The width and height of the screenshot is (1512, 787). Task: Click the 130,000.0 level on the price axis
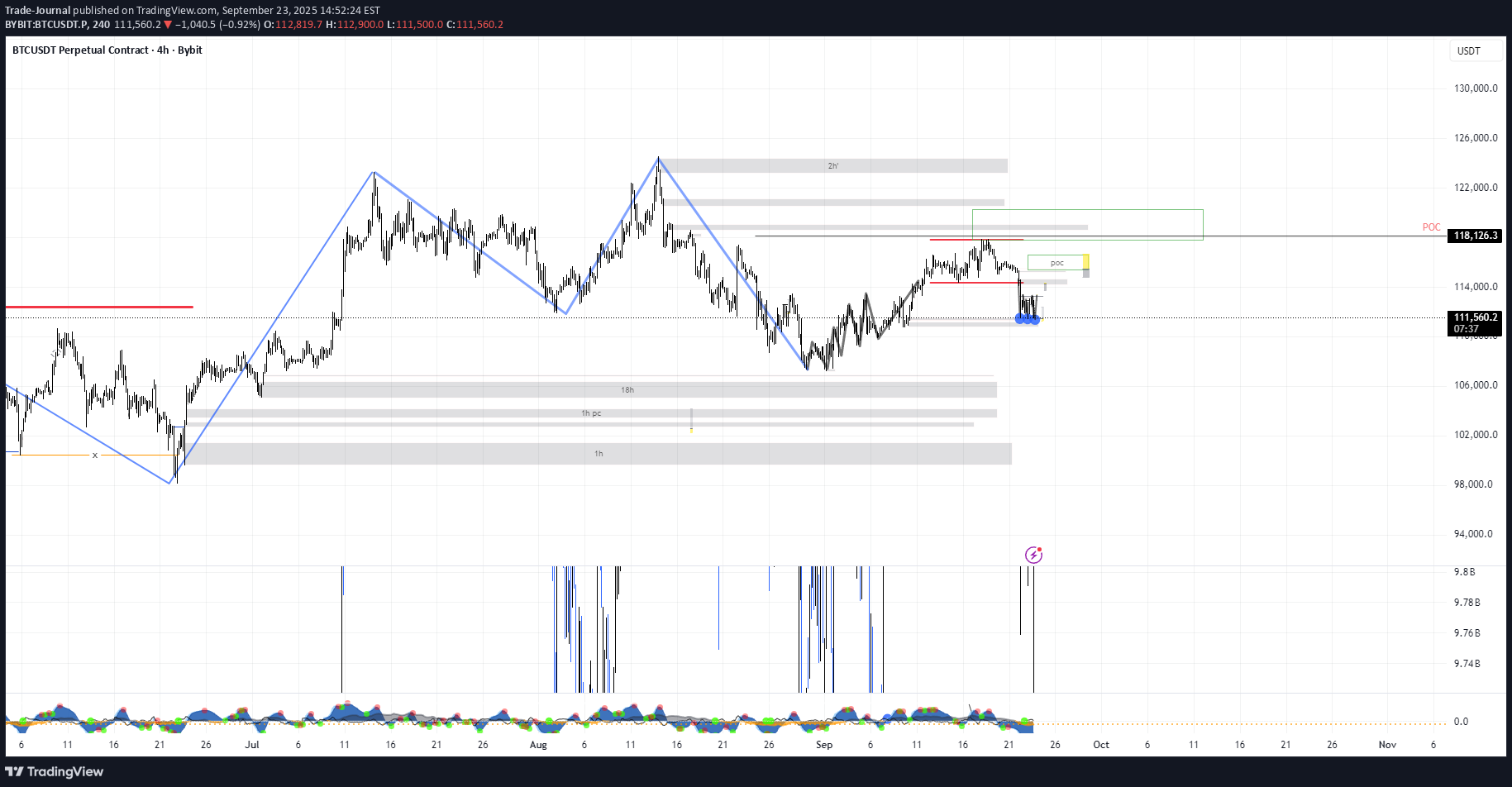1475,88
